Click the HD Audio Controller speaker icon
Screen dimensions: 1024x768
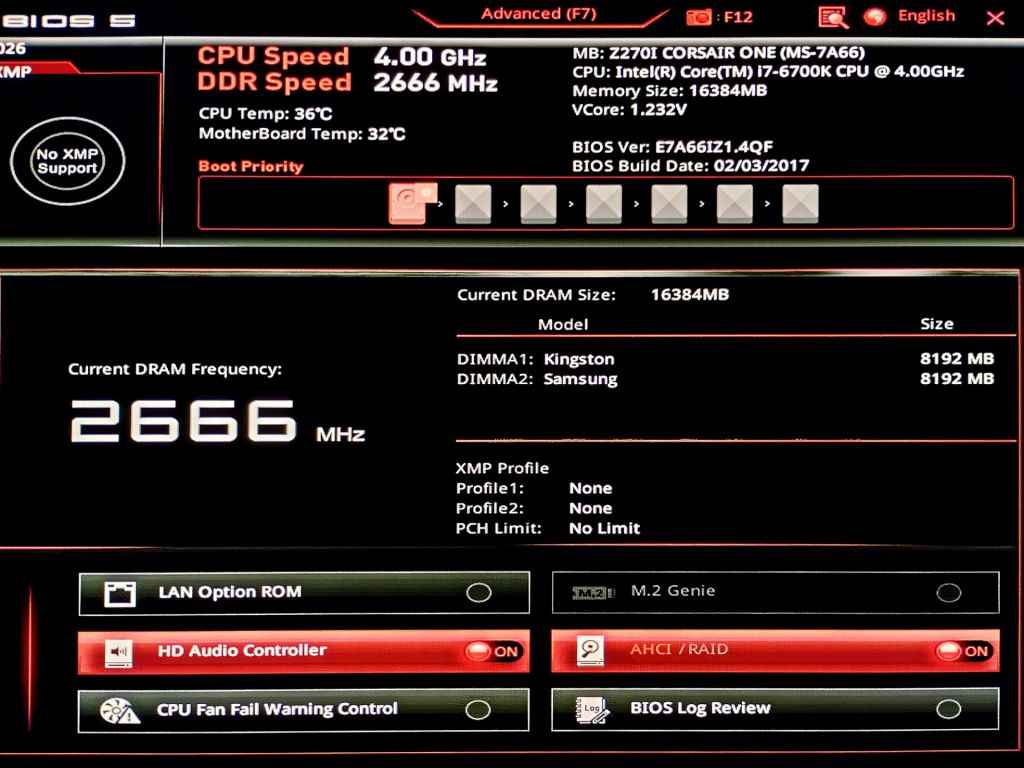click(119, 652)
